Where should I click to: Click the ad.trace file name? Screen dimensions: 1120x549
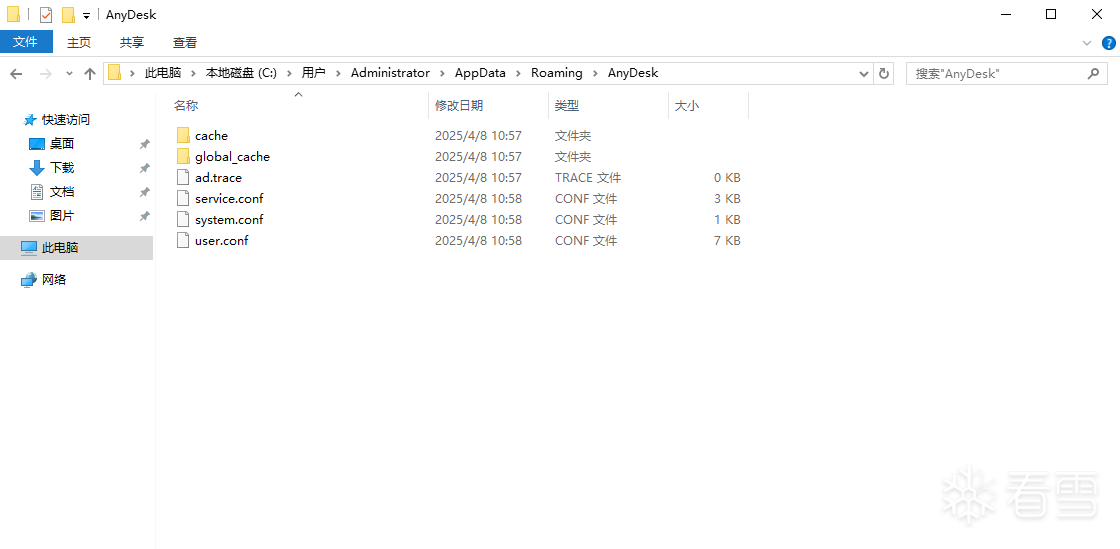(219, 178)
